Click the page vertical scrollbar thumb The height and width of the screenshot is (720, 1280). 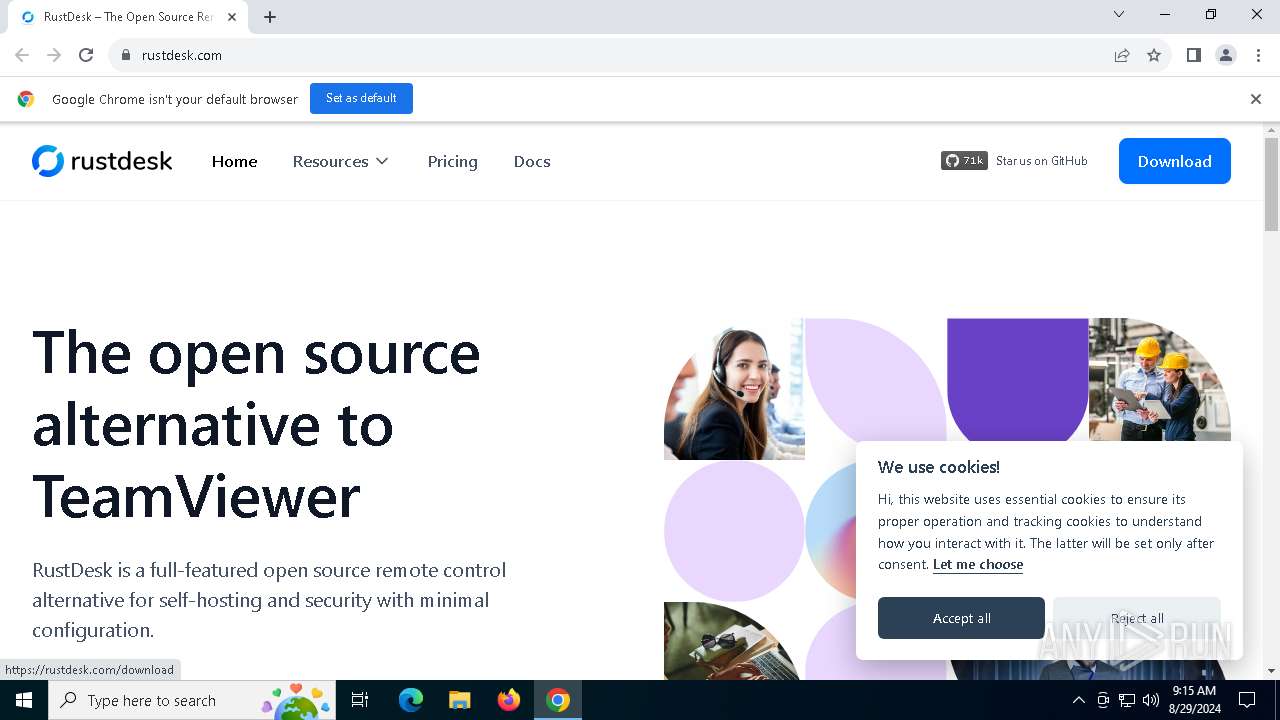point(1271,185)
